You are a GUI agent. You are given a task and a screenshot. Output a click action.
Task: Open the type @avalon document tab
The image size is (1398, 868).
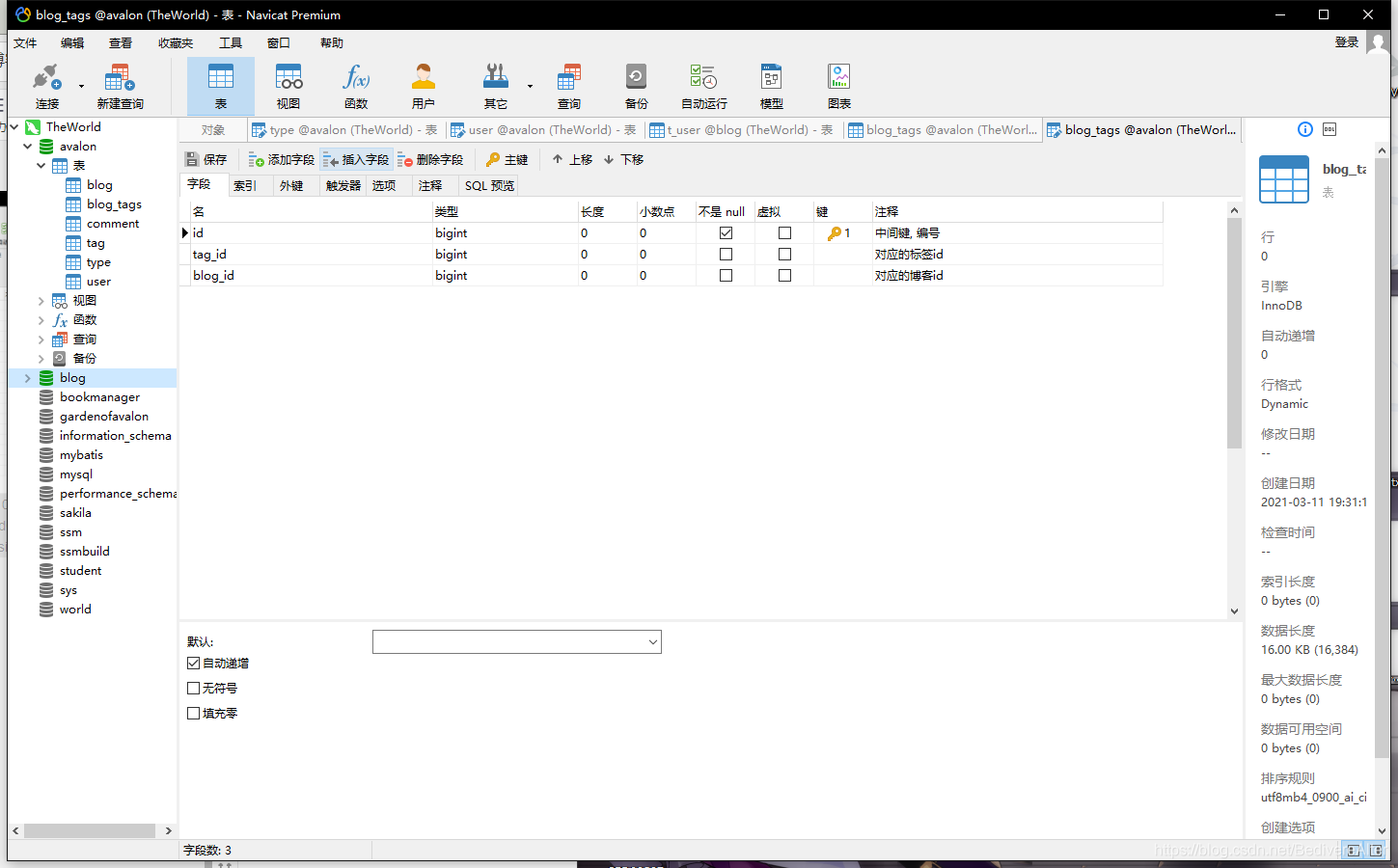[x=345, y=130]
